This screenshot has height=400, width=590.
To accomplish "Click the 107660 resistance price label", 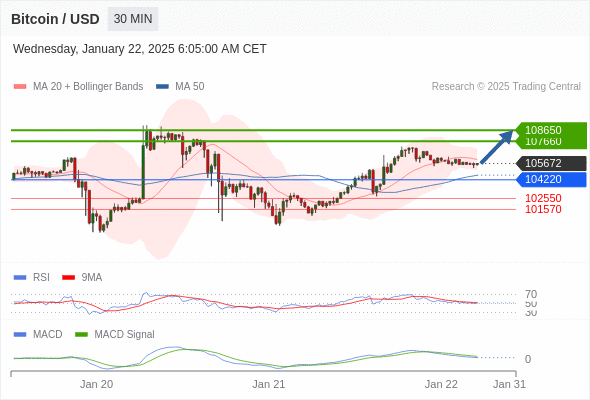I will click(543, 141).
